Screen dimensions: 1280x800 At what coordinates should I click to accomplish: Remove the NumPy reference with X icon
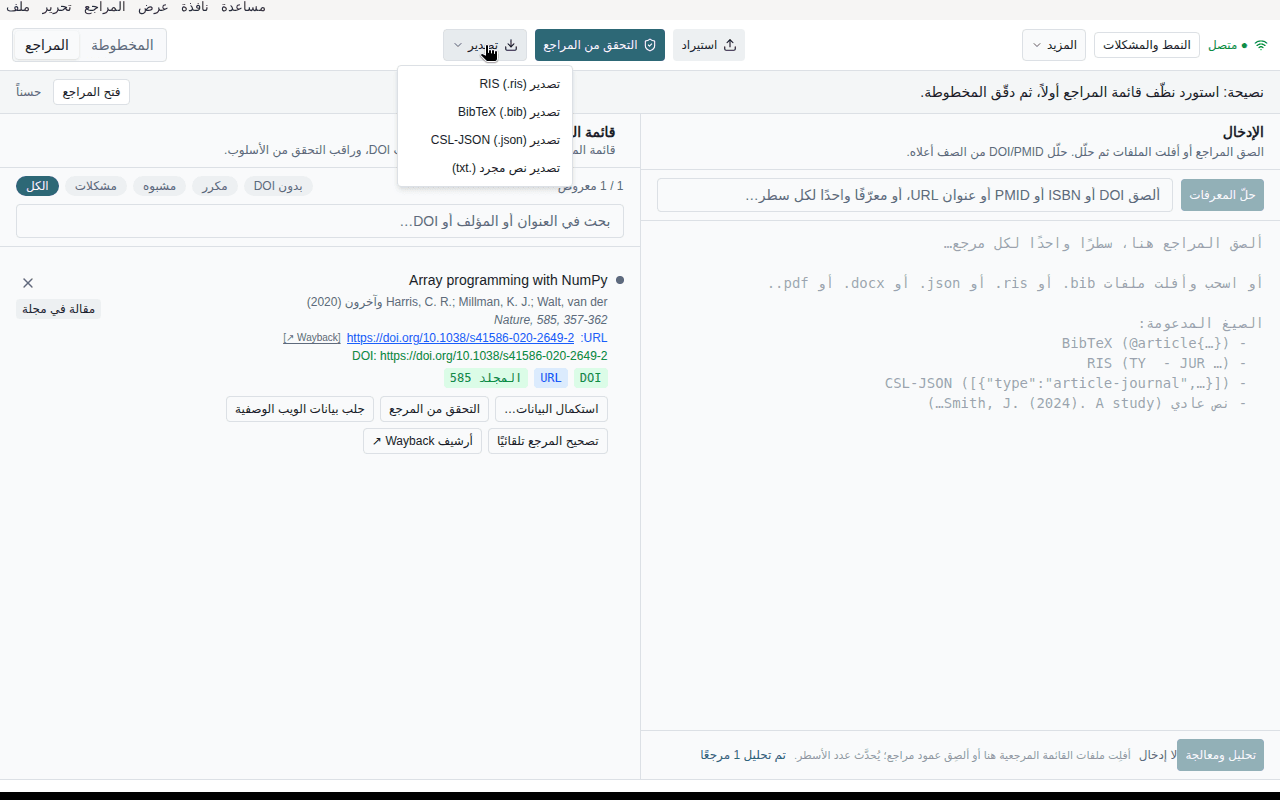[28, 283]
